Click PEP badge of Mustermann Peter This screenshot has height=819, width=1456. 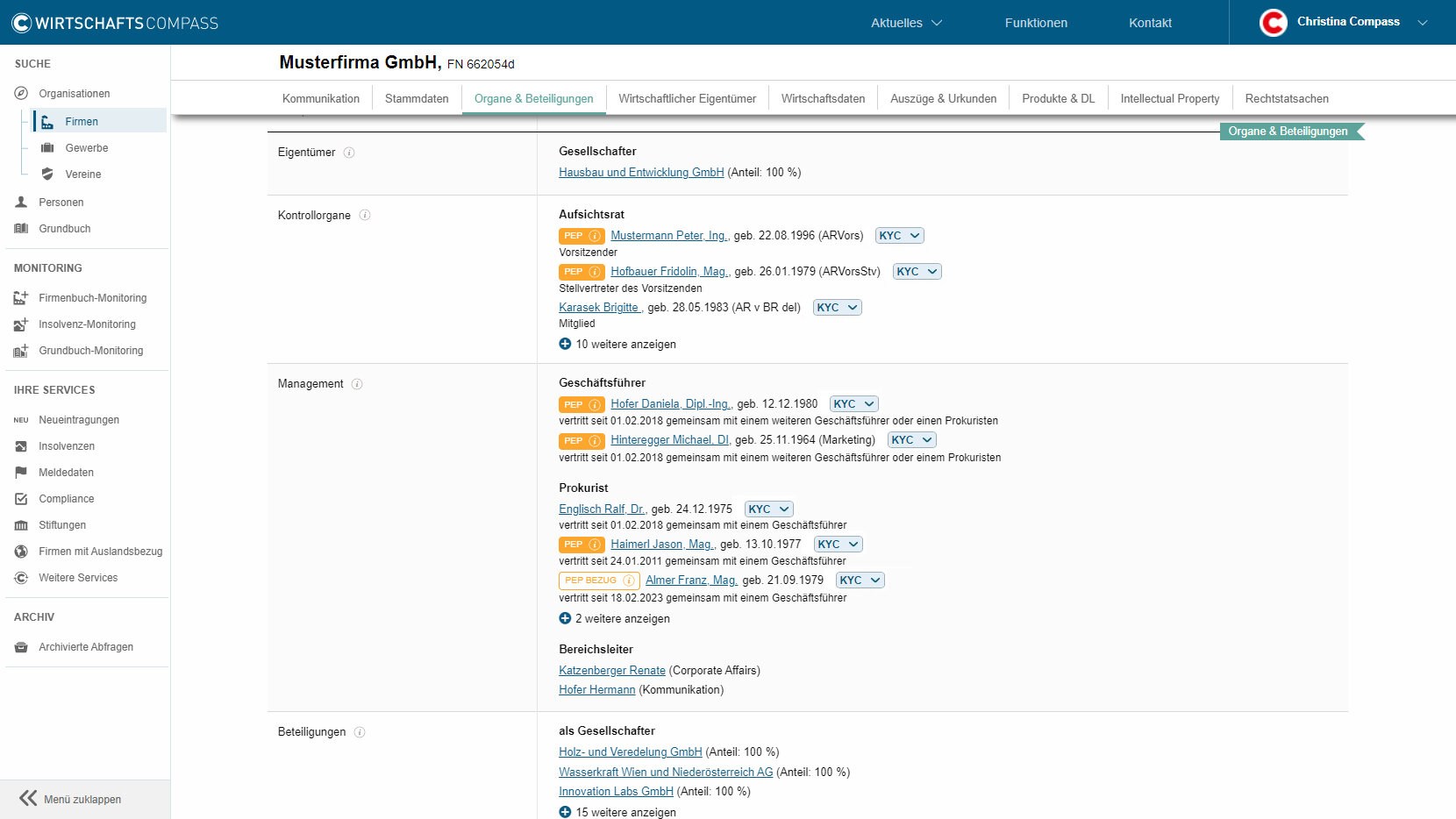tap(582, 236)
